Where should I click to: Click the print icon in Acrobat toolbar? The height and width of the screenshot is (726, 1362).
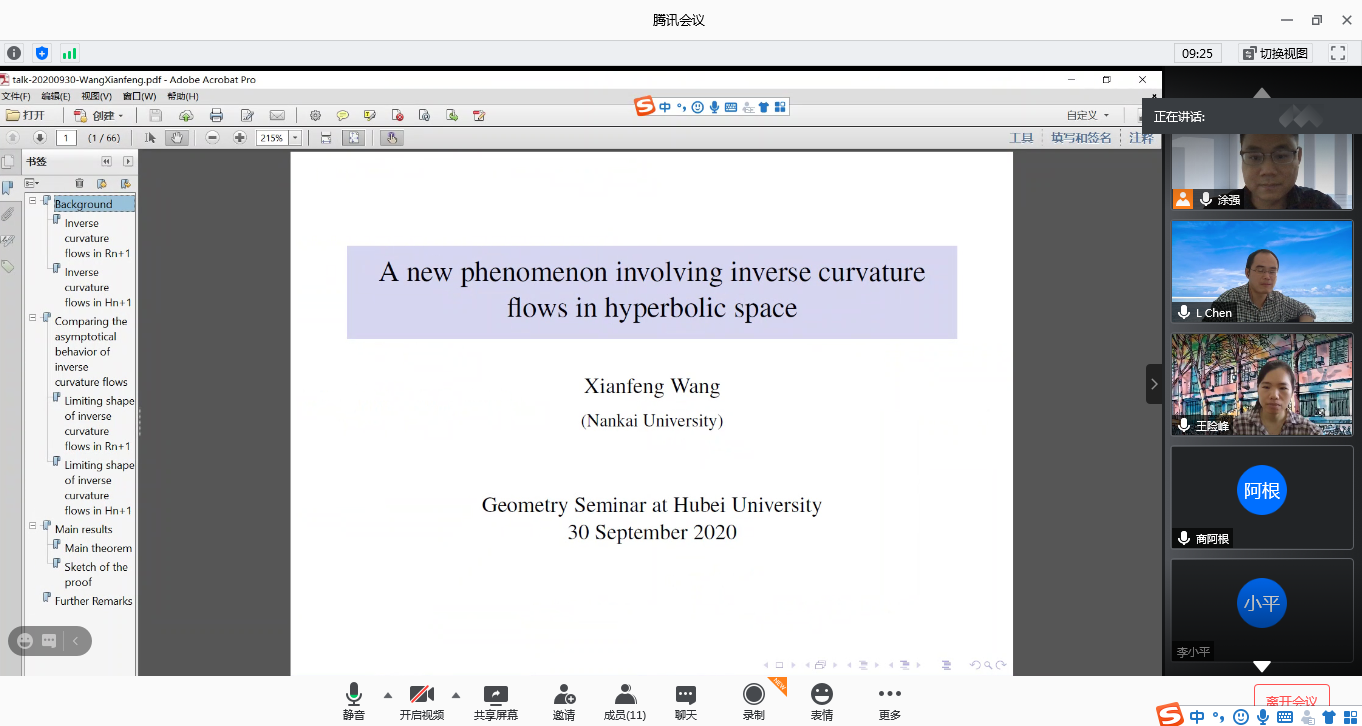(216, 115)
